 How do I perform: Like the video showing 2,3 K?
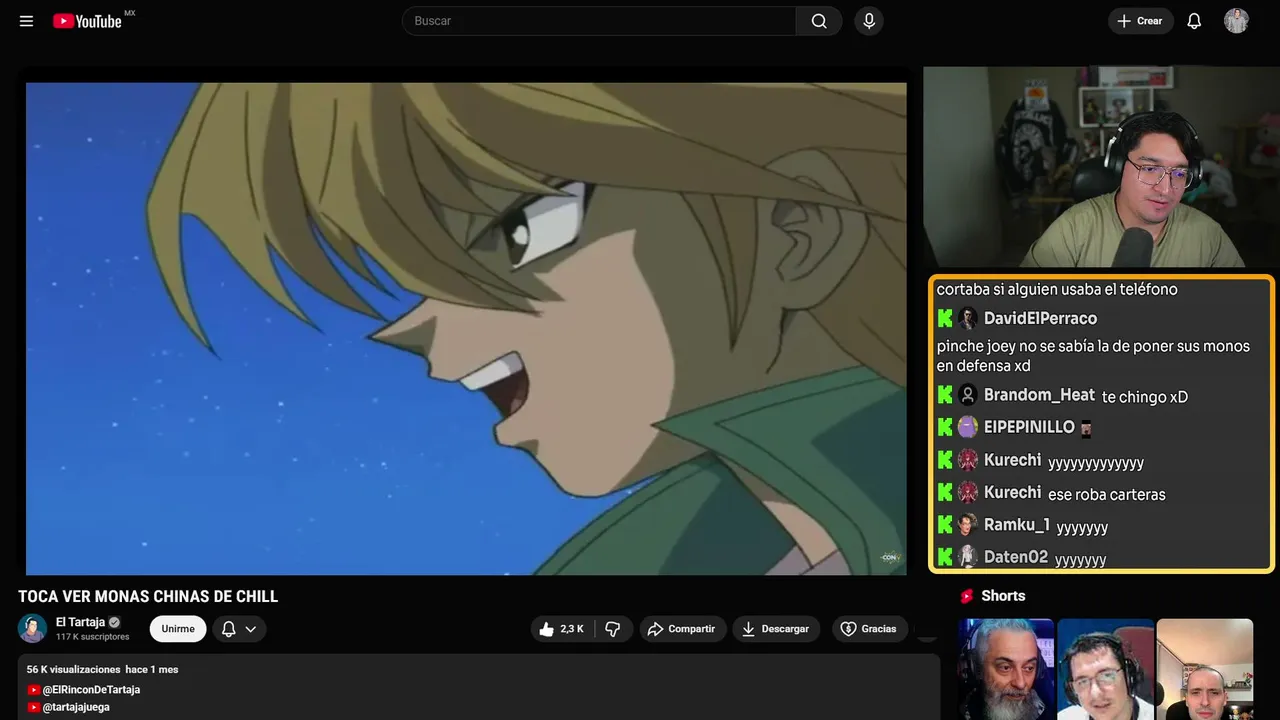562,629
